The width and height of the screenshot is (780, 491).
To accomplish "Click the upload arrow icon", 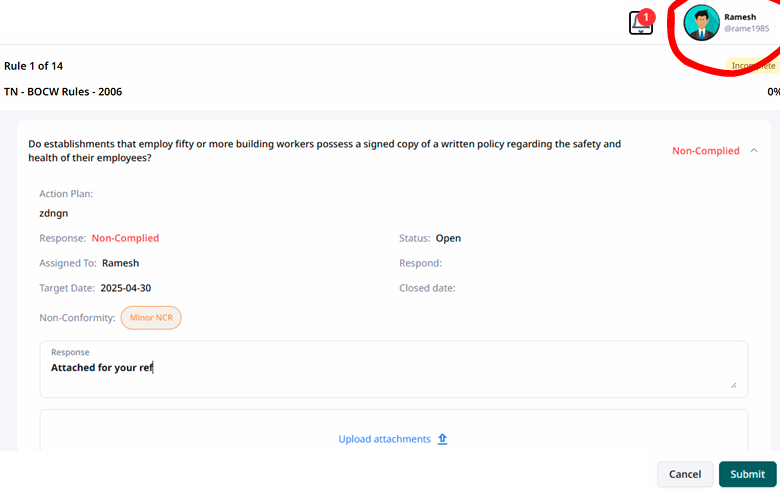I will (x=442, y=439).
